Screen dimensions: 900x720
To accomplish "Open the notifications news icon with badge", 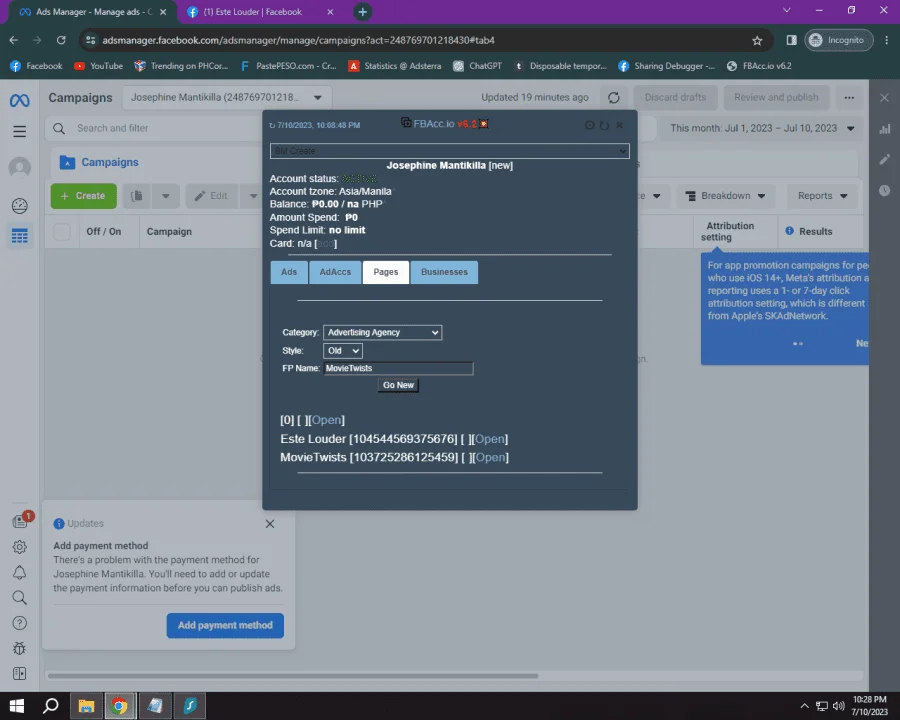I will click(x=20, y=521).
